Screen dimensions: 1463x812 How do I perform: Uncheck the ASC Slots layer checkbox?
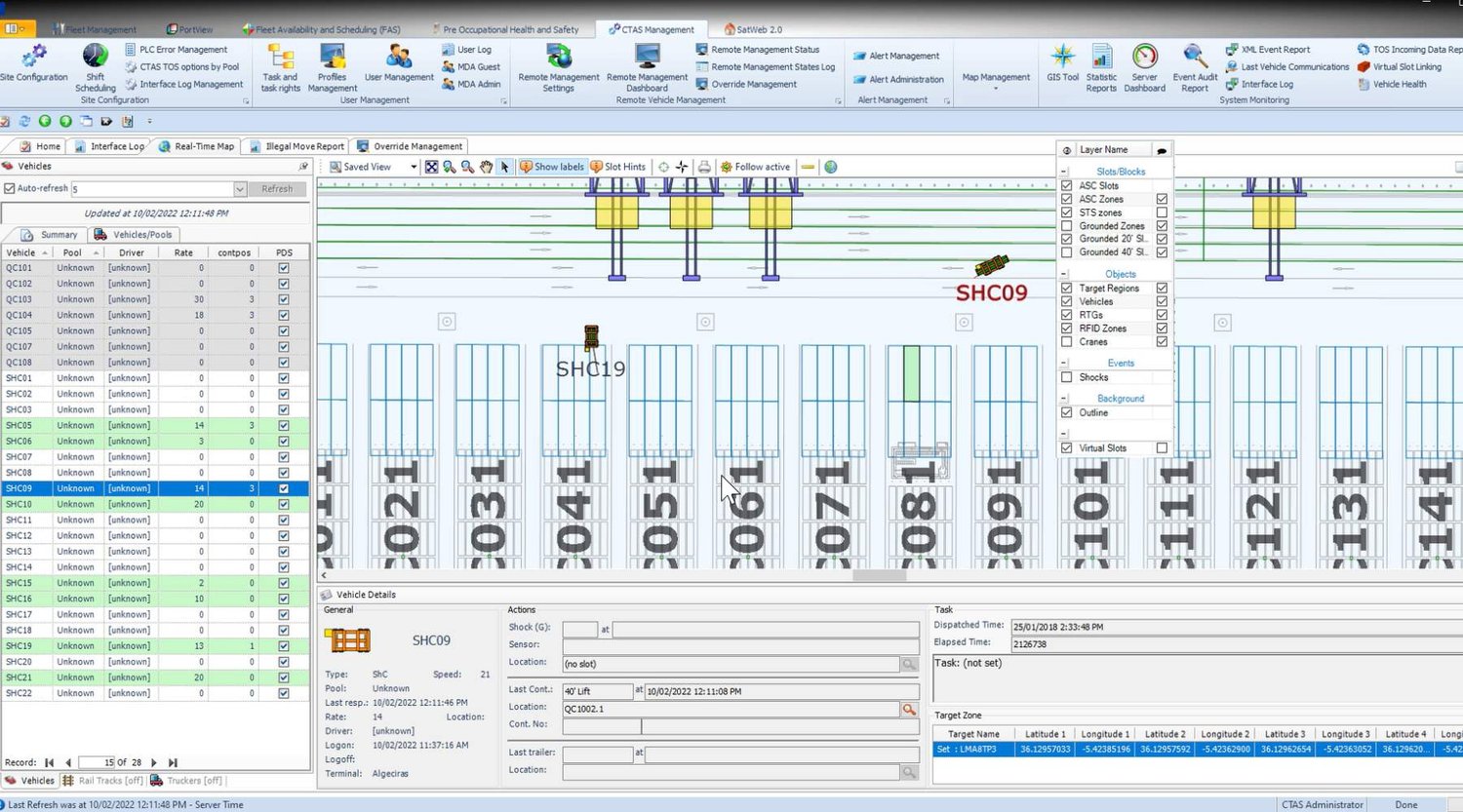point(1067,185)
